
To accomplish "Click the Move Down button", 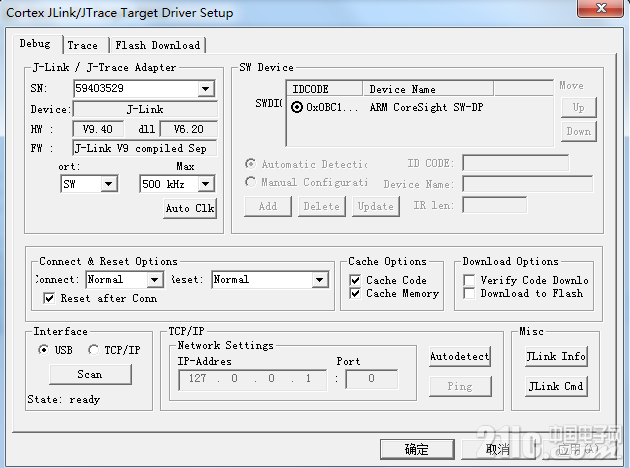I will tap(579, 131).
